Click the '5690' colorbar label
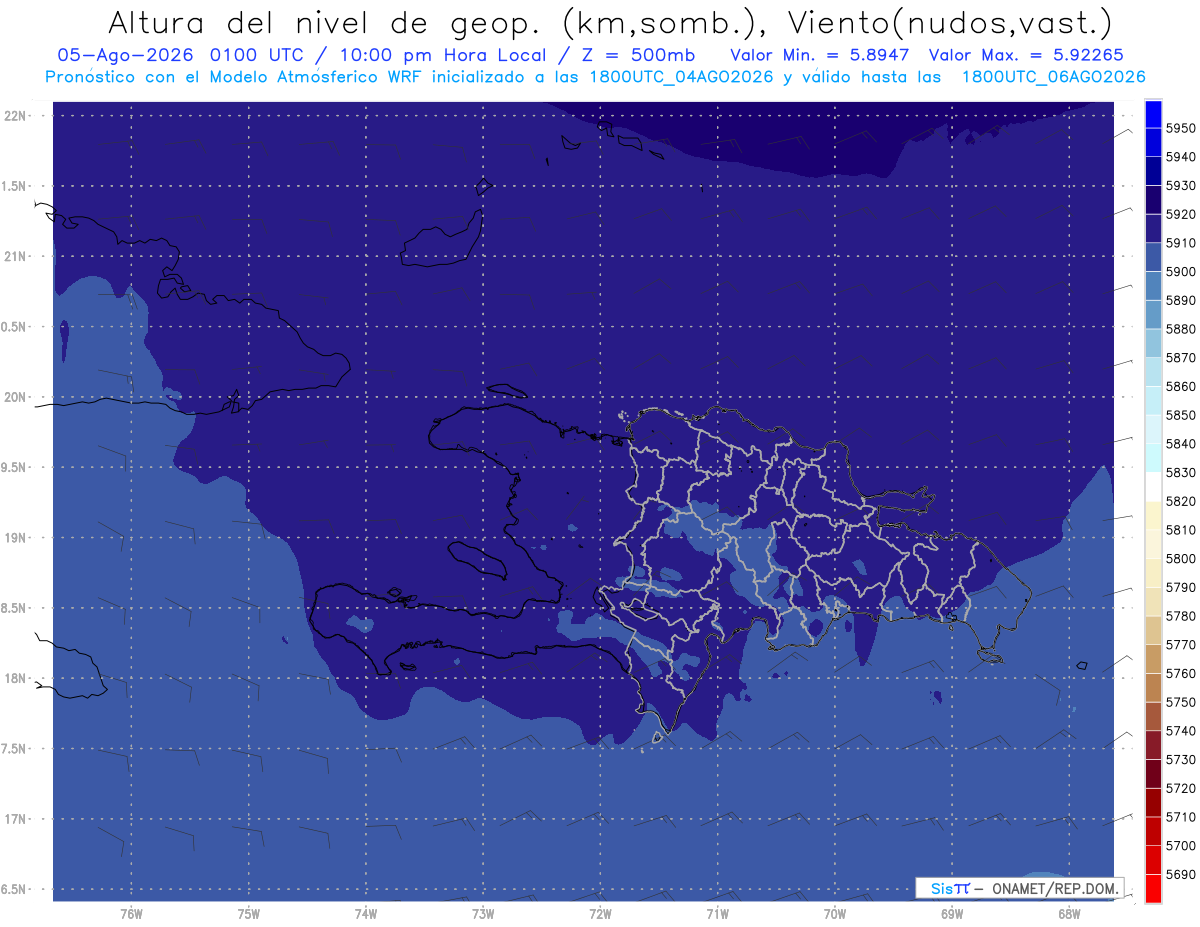Screen dimensions: 1200x927 pos(1180,874)
